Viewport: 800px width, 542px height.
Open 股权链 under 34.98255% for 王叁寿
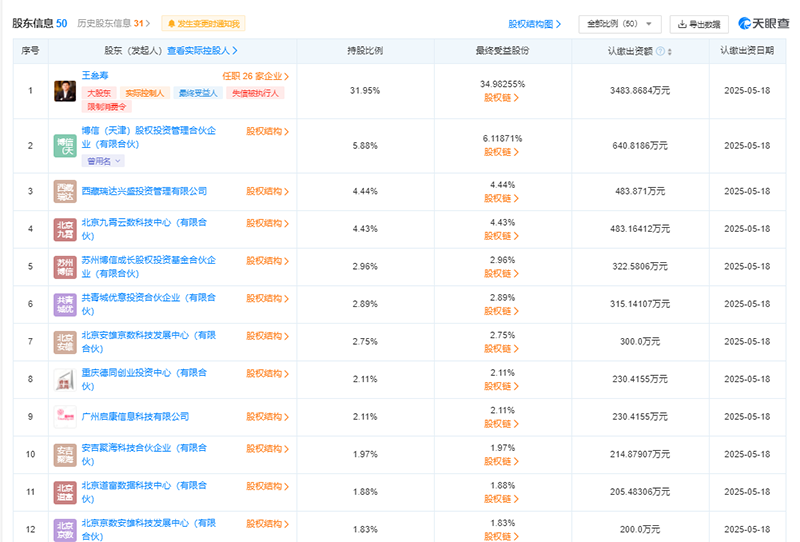tap(502, 98)
